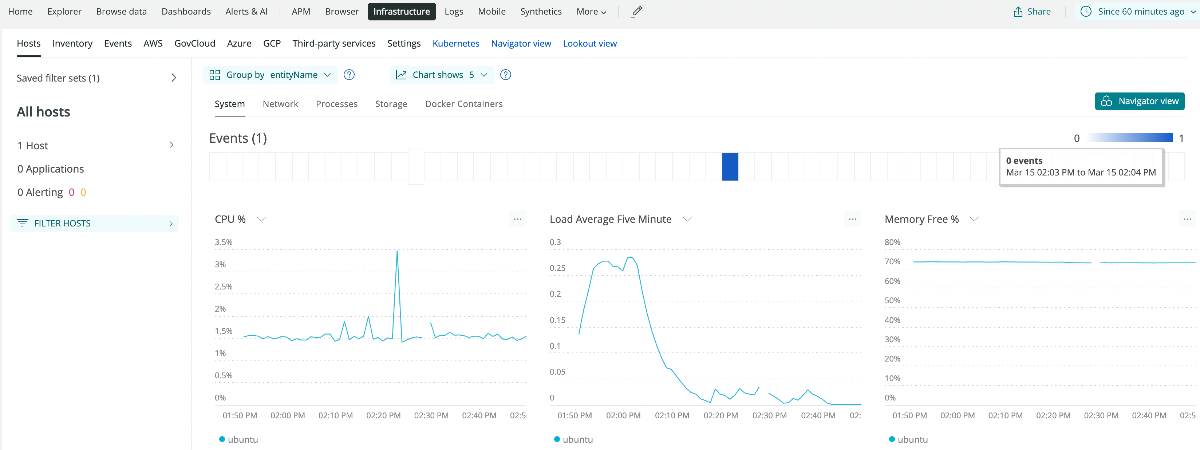Expand the More menu in top navigation
This screenshot has height=450, width=1200.
click(591, 12)
